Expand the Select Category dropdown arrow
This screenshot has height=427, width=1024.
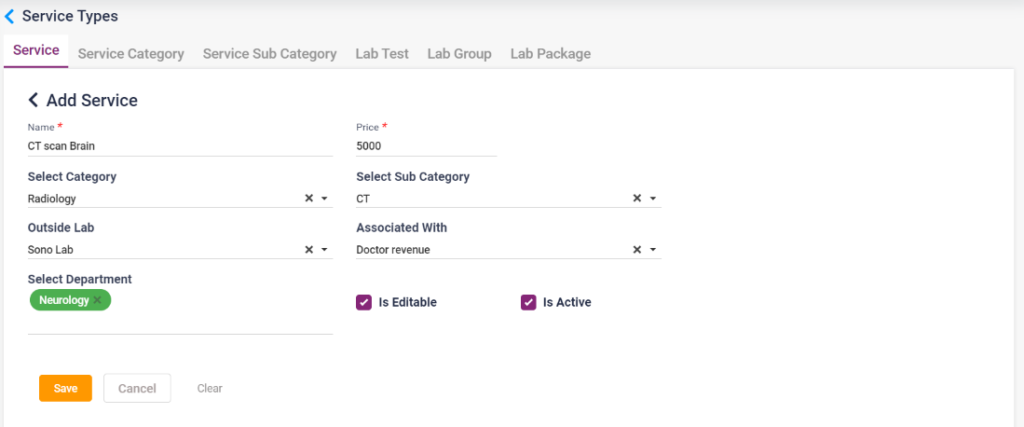[325, 199]
